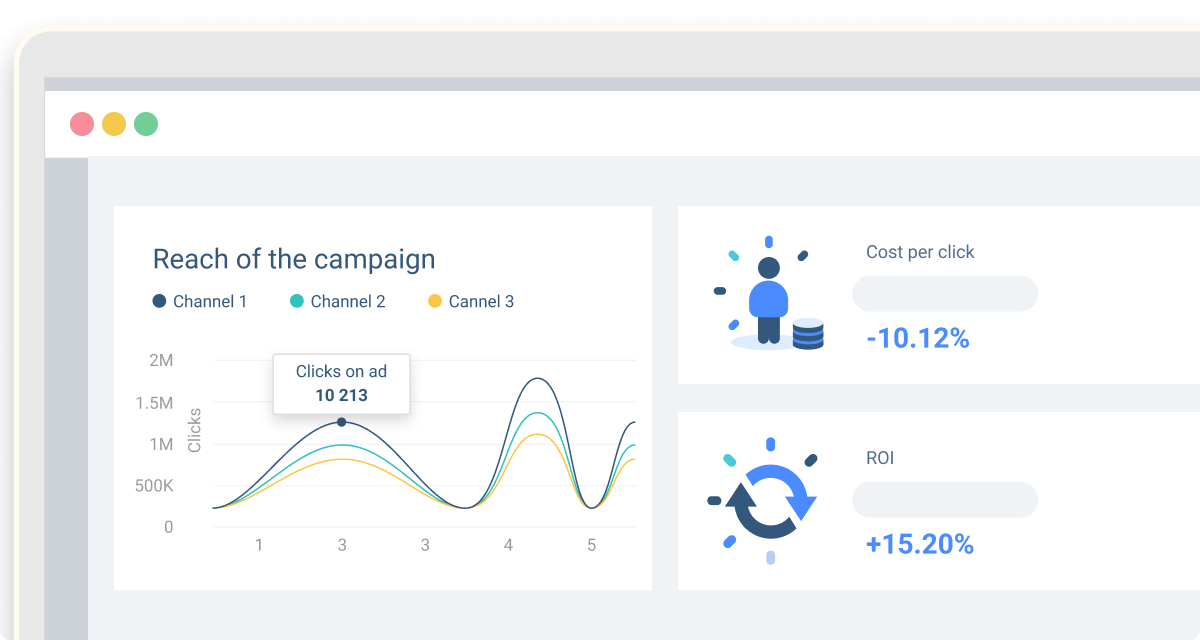Viewport: 1200px width, 640px height.
Task: Select the -10.12% value
Action: coord(918,338)
